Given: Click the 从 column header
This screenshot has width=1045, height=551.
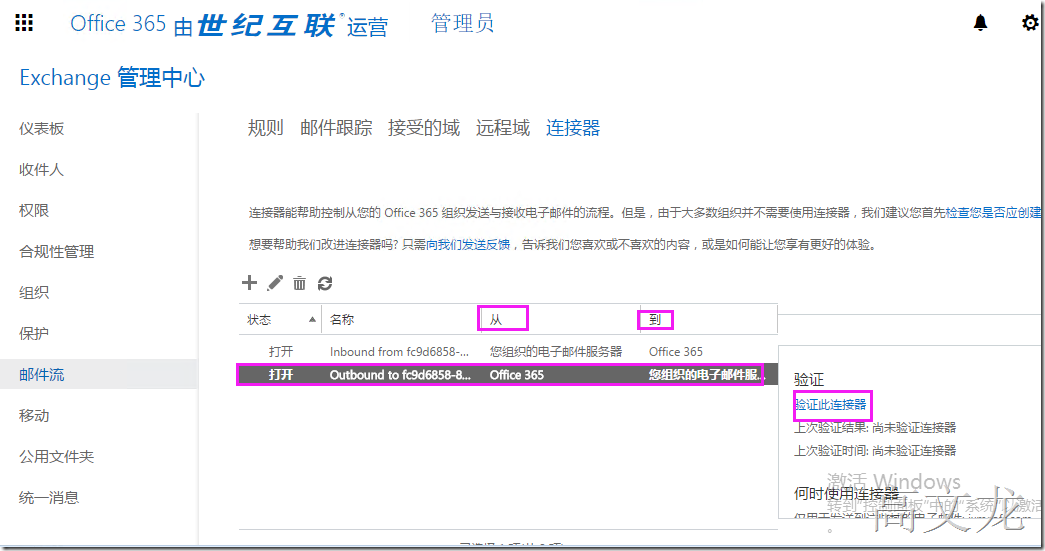Looking at the screenshot, I should 496,319.
